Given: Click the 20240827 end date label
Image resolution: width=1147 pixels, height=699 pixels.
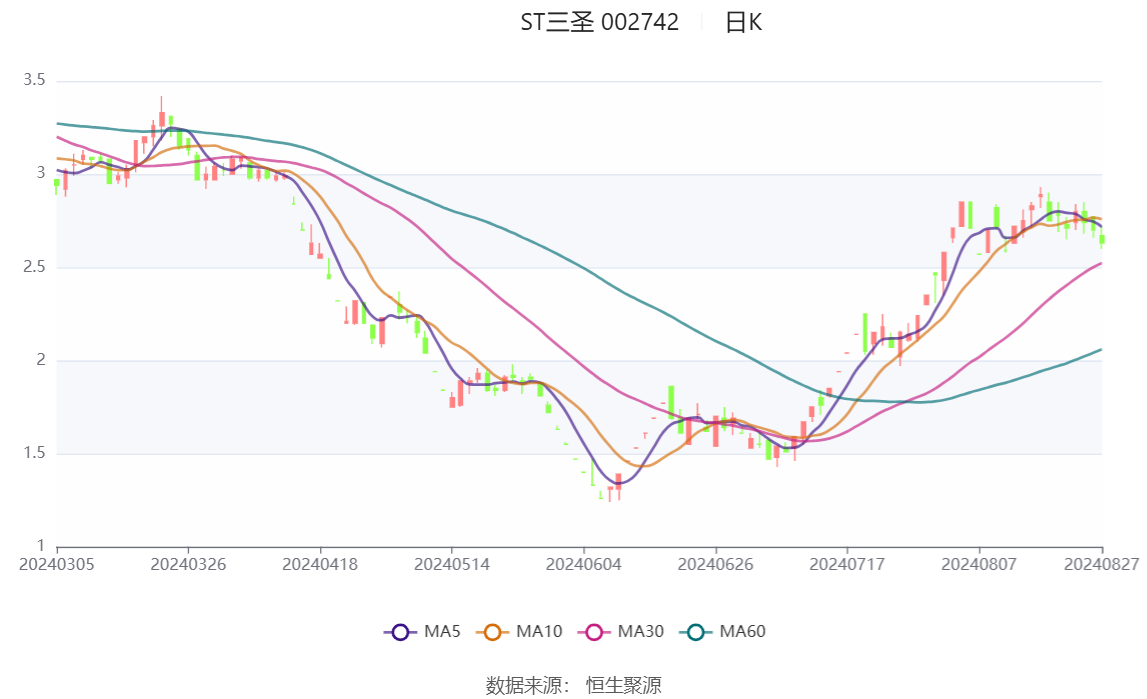Looking at the screenshot, I should (1101, 565).
